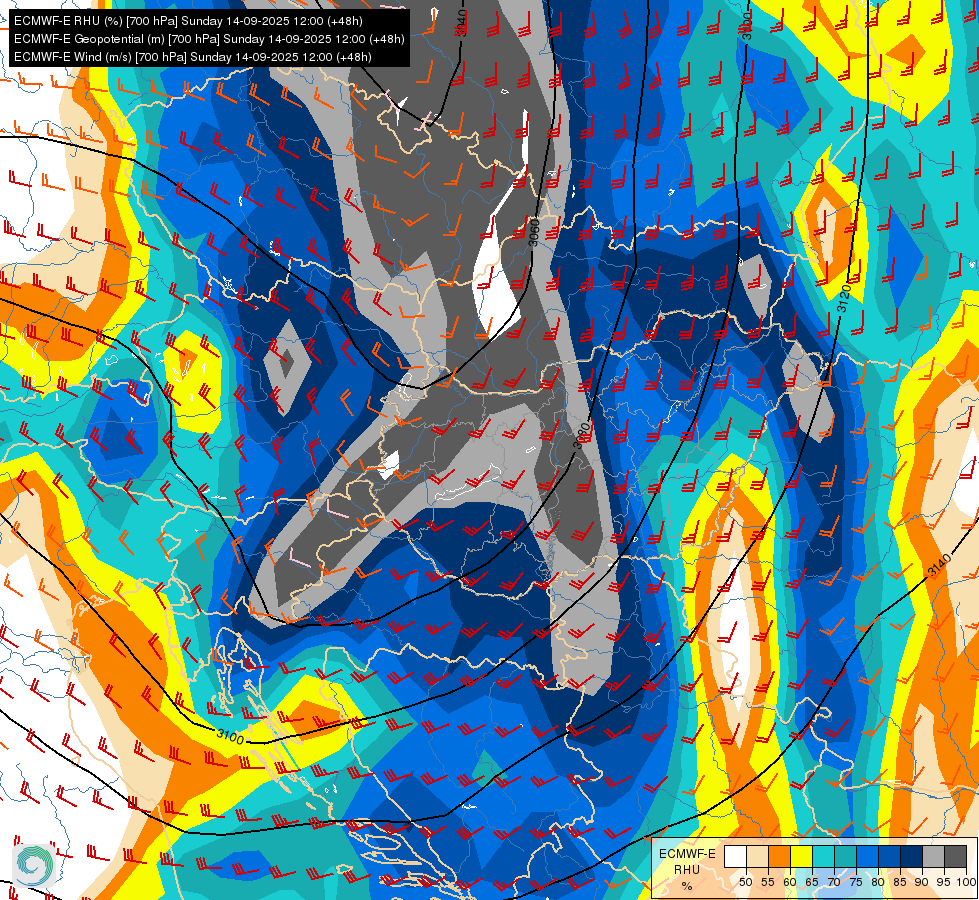Select the white swatch in the RHU legend
The width and height of the screenshot is (979, 900).
(x=735, y=856)
